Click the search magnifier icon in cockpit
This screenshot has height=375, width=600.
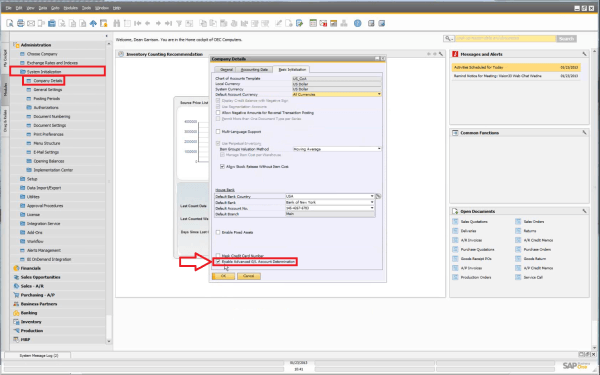coord(448,38)
